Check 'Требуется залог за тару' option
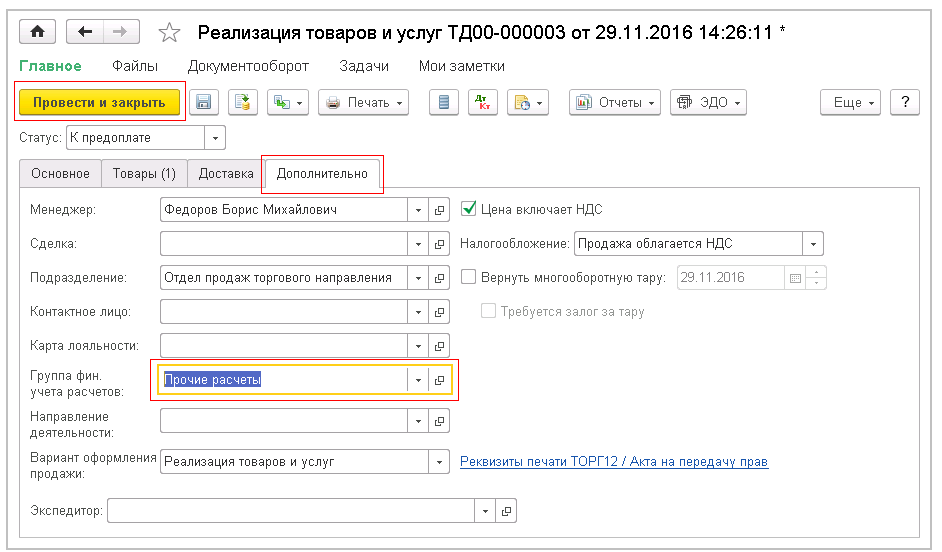The height and width of the screenshot is (552, 942). pyautogui.click(x=488, y=311)
